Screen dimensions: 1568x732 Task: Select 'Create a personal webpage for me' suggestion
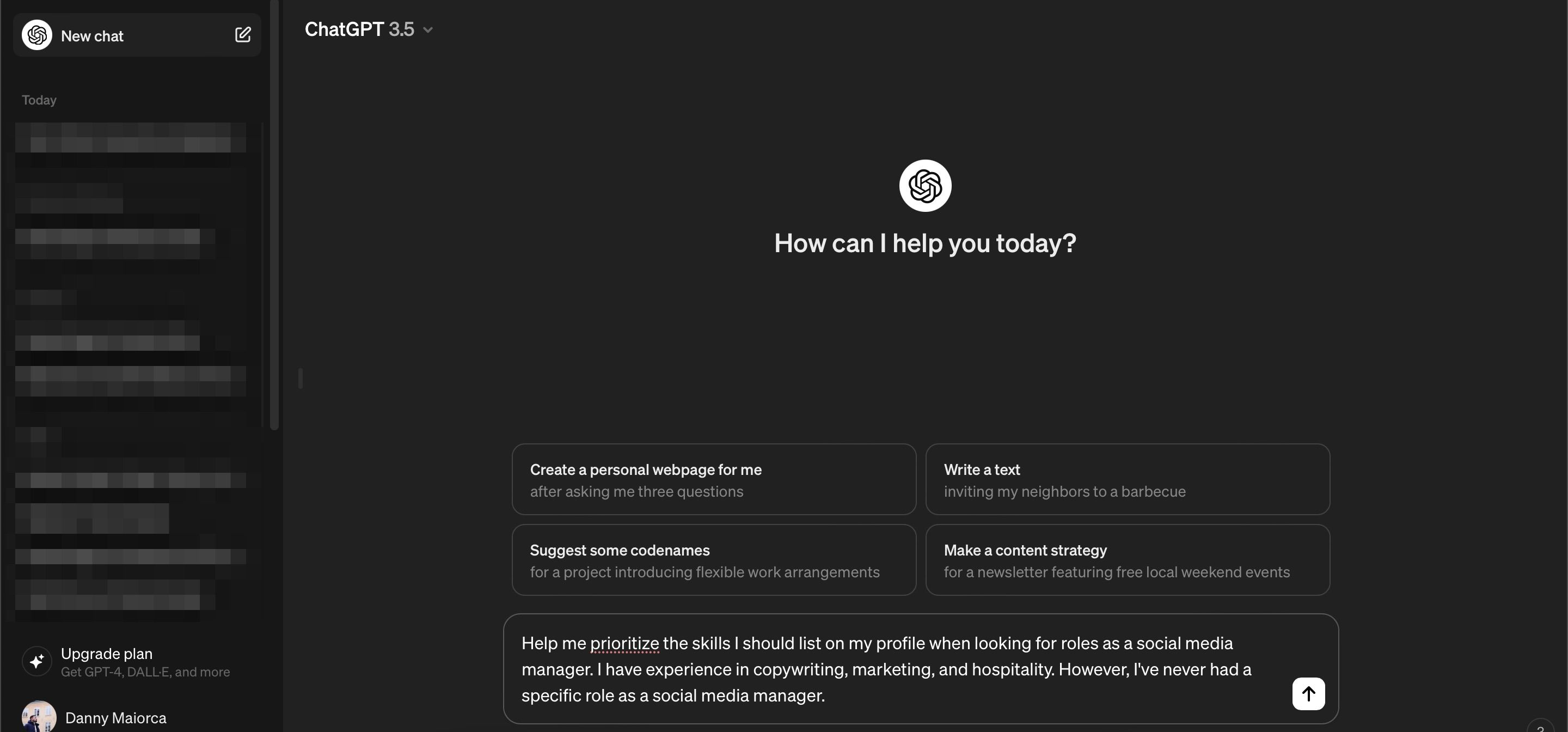tap(714, 479)
